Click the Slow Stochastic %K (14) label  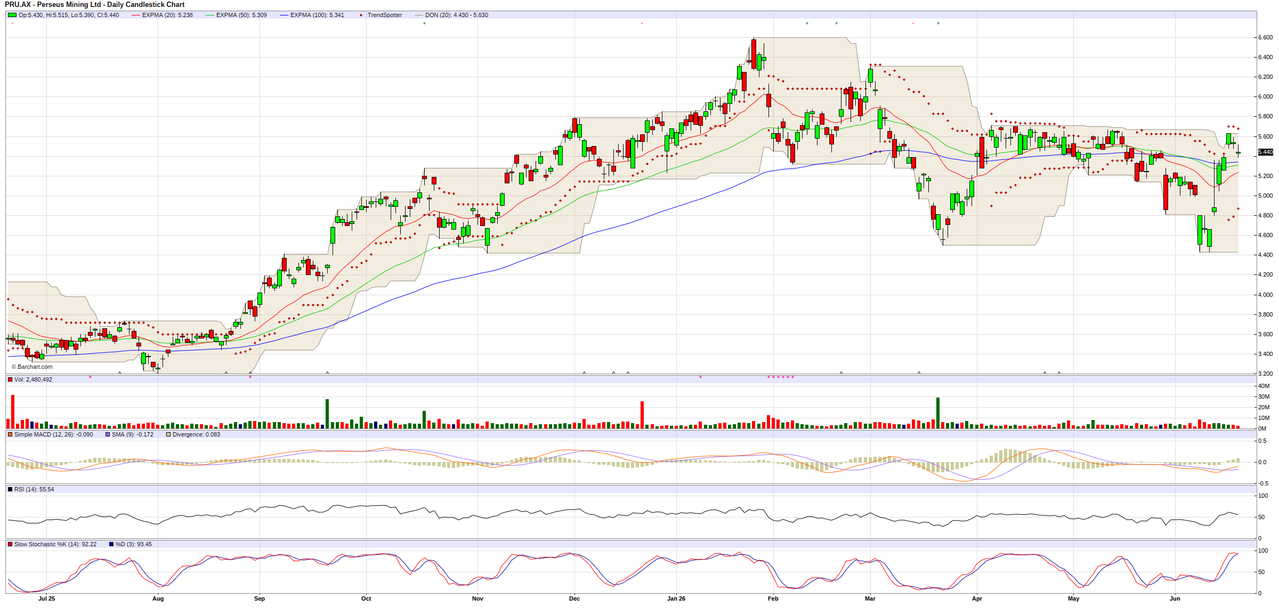tap(56, 544)
